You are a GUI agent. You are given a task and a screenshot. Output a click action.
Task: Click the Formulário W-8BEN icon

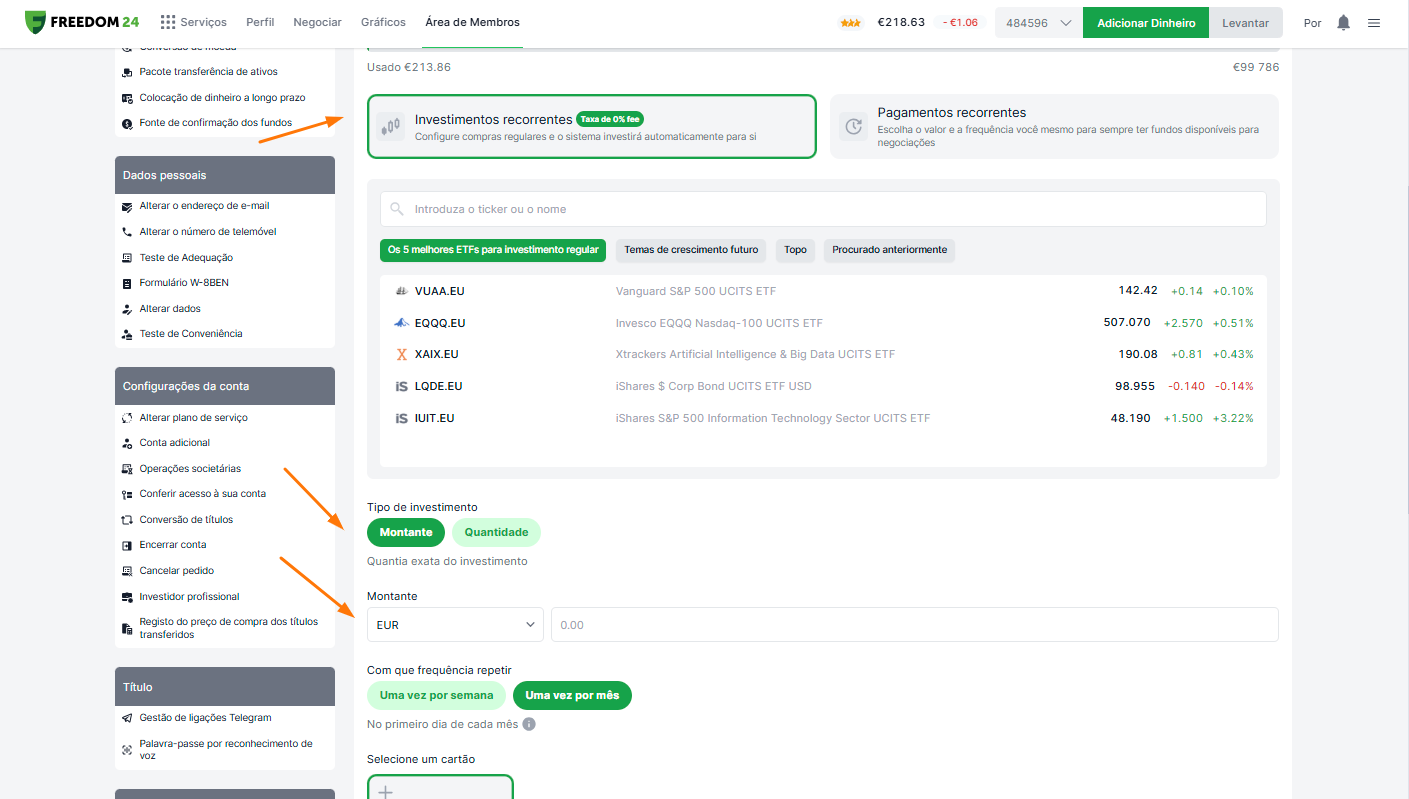click(127, 283)
